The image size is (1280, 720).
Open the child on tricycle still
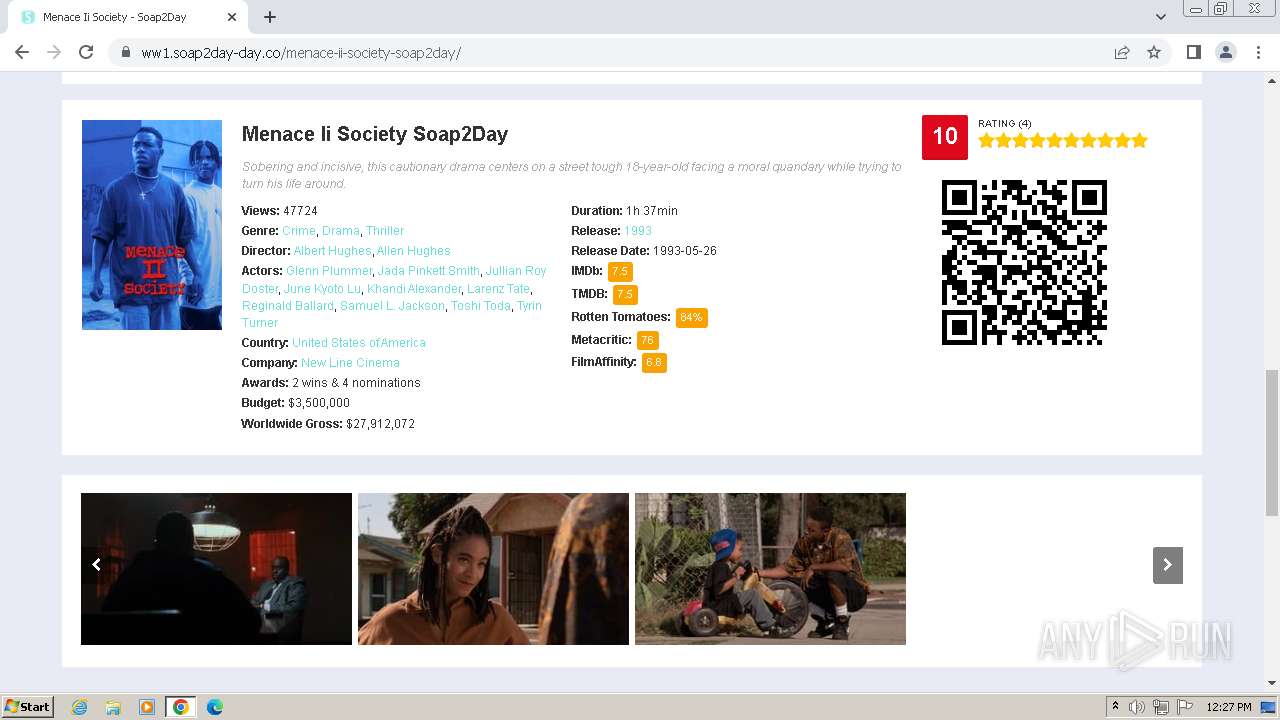click(x=770, y=569)
